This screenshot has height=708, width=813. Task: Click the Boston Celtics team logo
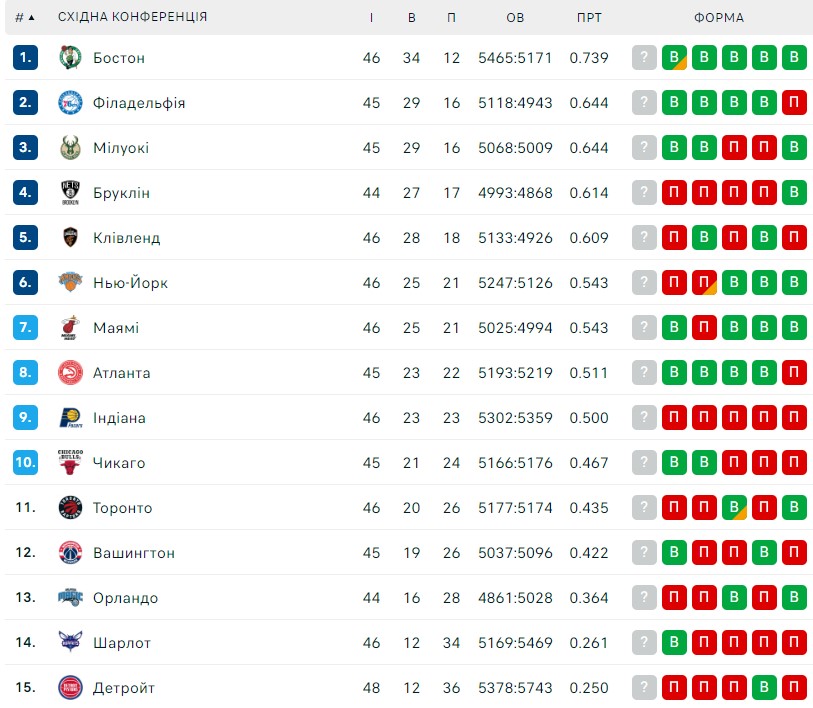tap(70, 58)
